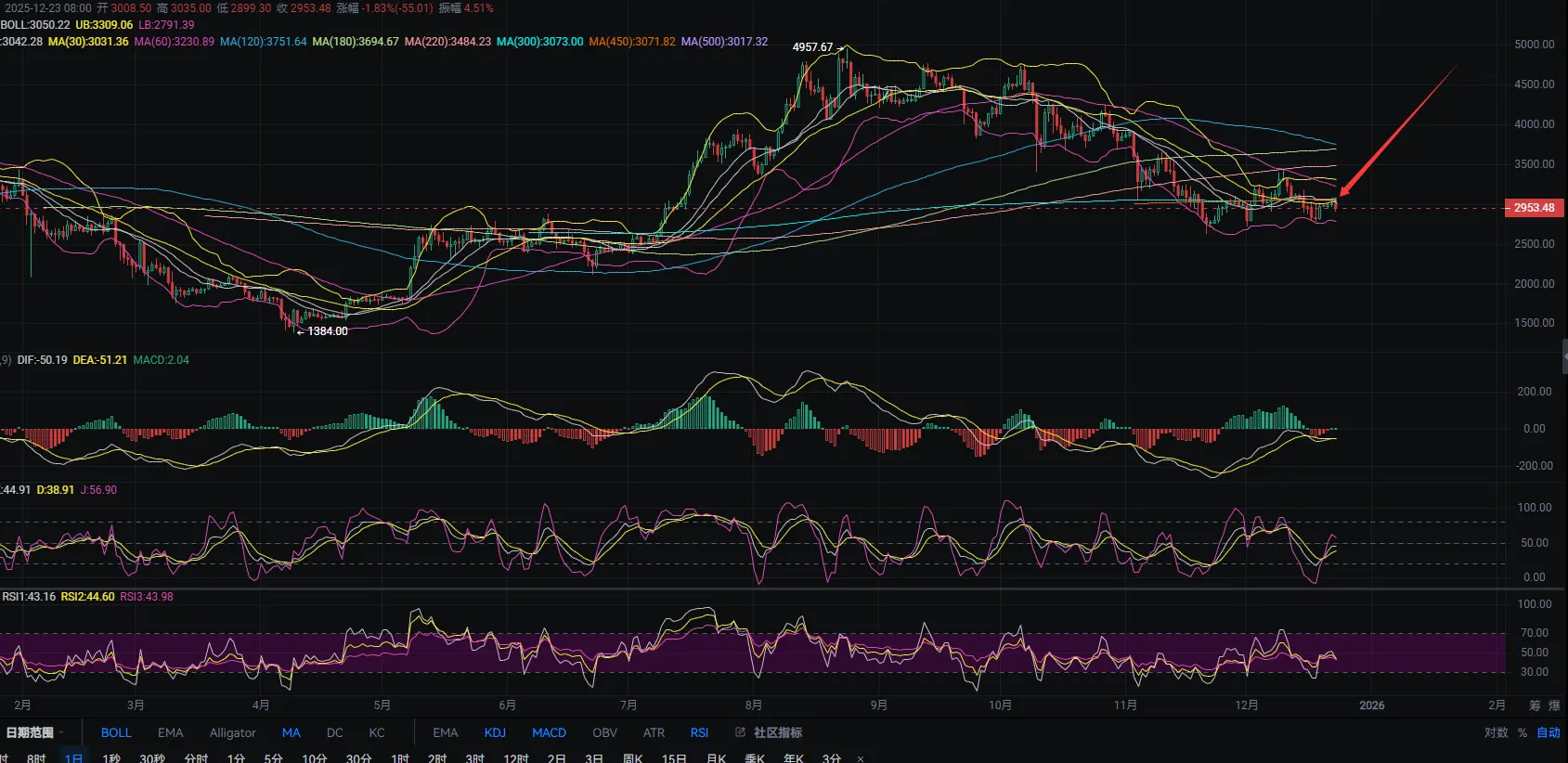Image resolution: width=1568 pixels, height=763 pixels.
Task: Enable the Alligator indicator
Action: pos(232,732)
